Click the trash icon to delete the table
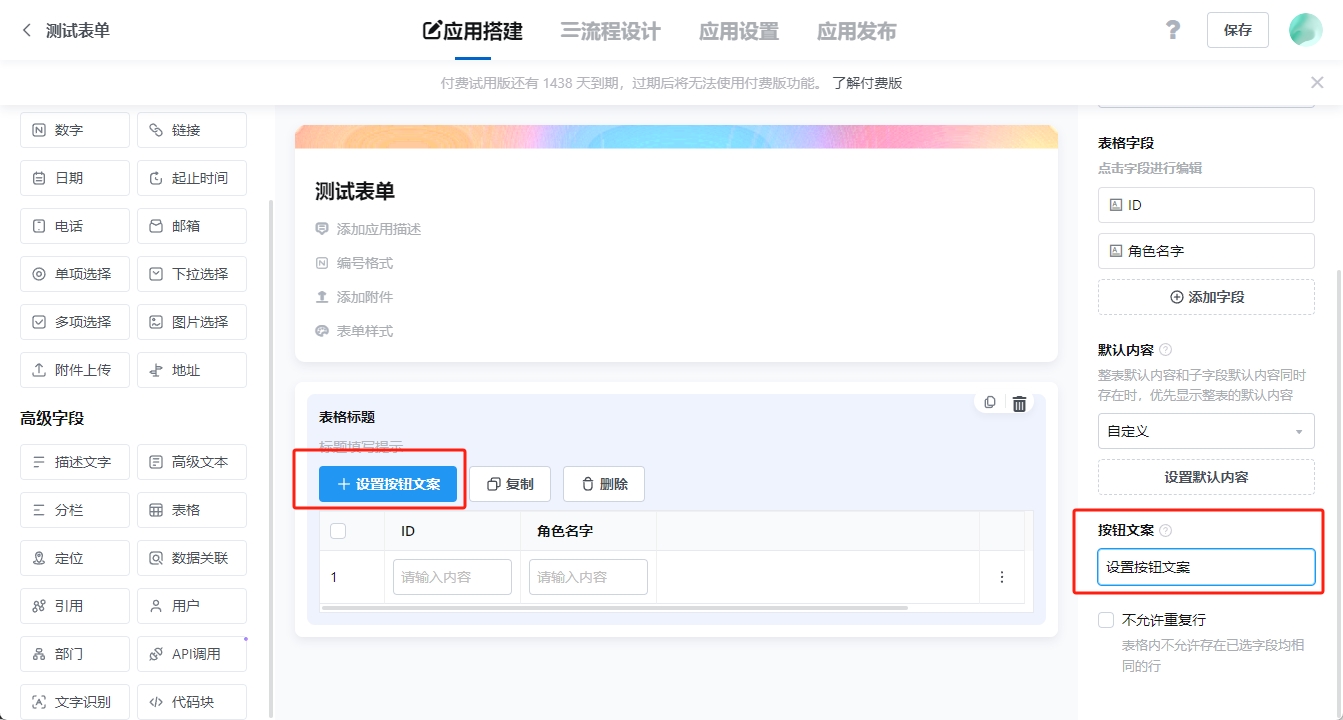The width and height of the screenshot is (1343, 720). point(1019,402)
